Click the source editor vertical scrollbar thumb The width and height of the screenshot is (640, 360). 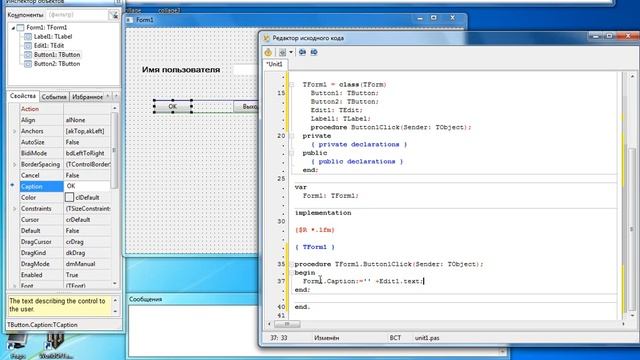(632, 228)
